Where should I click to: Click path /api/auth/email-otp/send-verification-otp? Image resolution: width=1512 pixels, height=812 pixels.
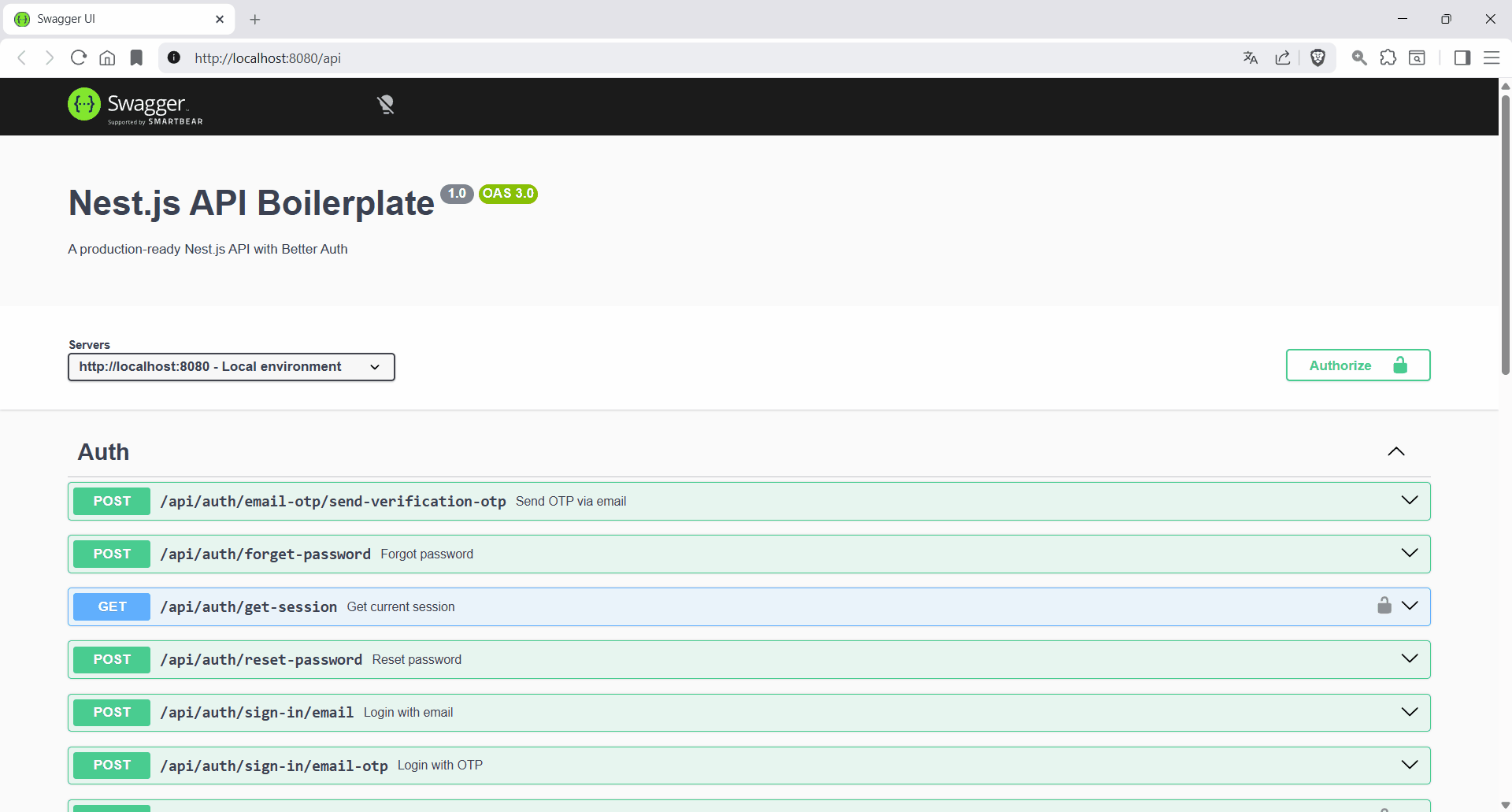[x=333, y=502]
